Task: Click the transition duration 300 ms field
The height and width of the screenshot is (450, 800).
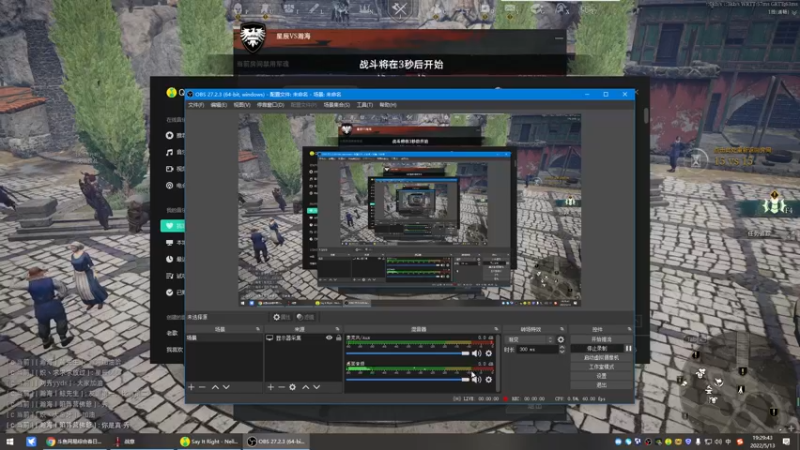Action: coord(537,349)
